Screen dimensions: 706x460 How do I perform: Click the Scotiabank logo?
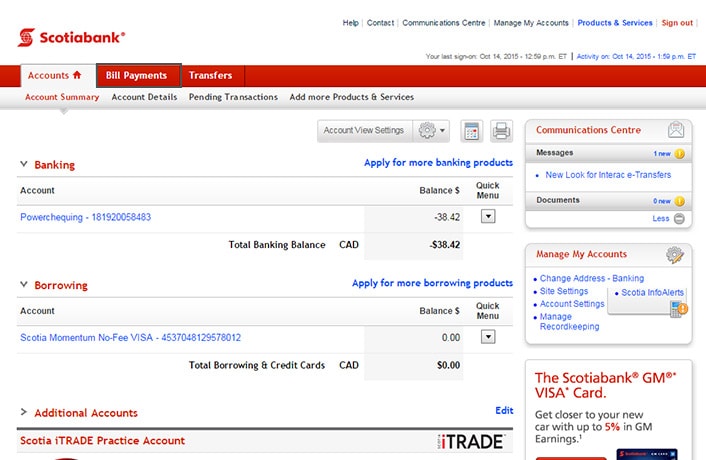(71, 38)
